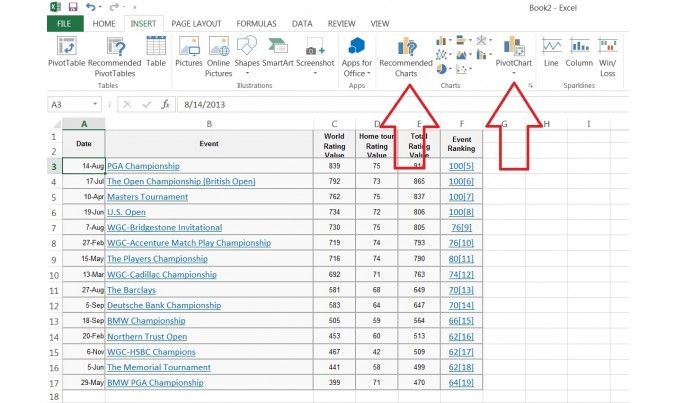Image resolution: width=675 pixels, height=403 pixels.
Task: Select column H header
Action: pyautogui.click(x=546, y=124)
